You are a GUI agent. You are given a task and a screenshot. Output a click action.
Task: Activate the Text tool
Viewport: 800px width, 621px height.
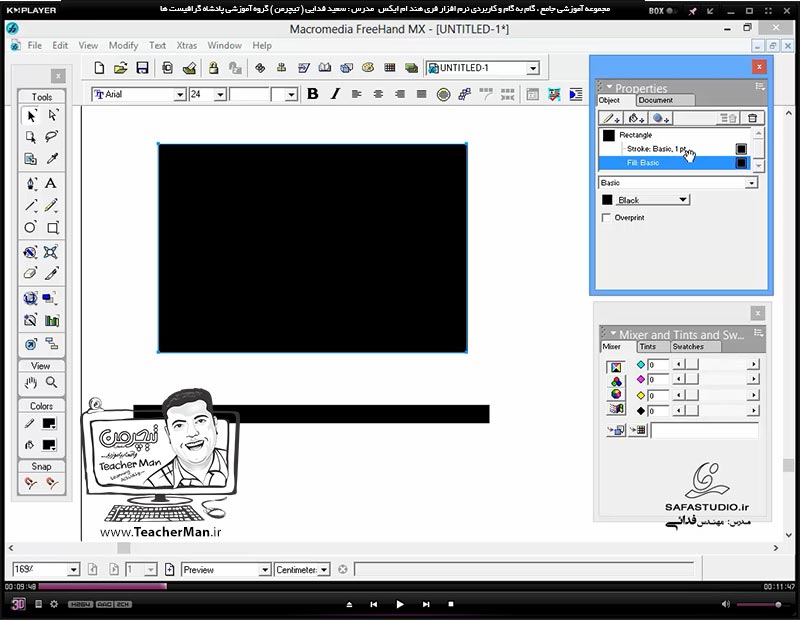point(51,183)
